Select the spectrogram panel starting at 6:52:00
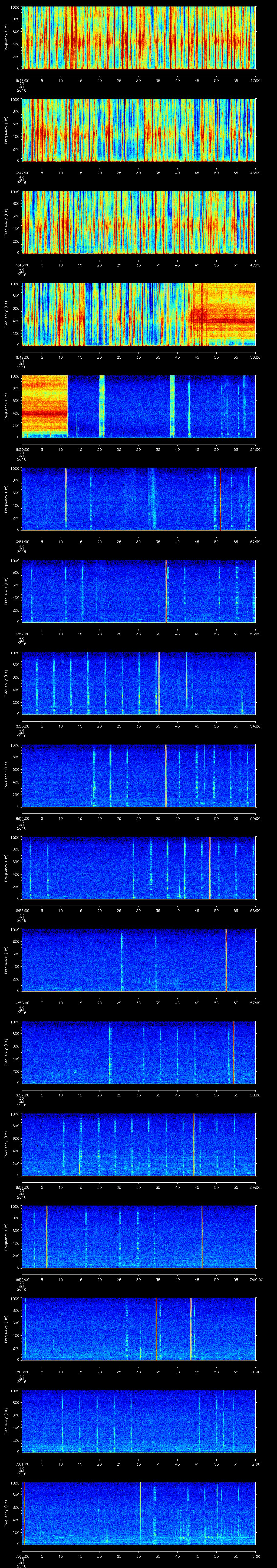 (x=139, y=591)
